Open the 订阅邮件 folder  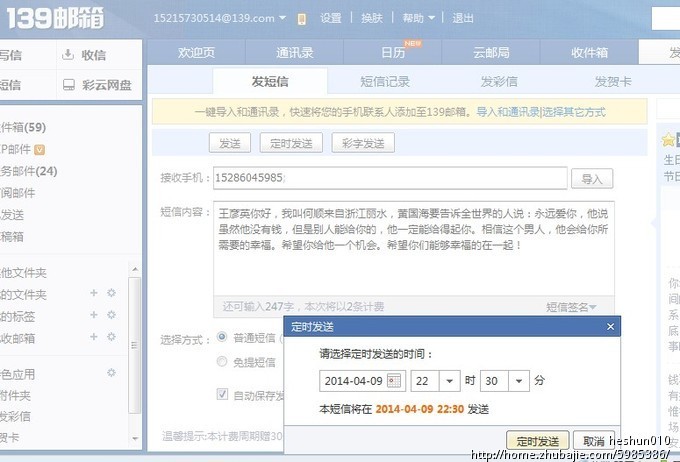click(17, 193)
